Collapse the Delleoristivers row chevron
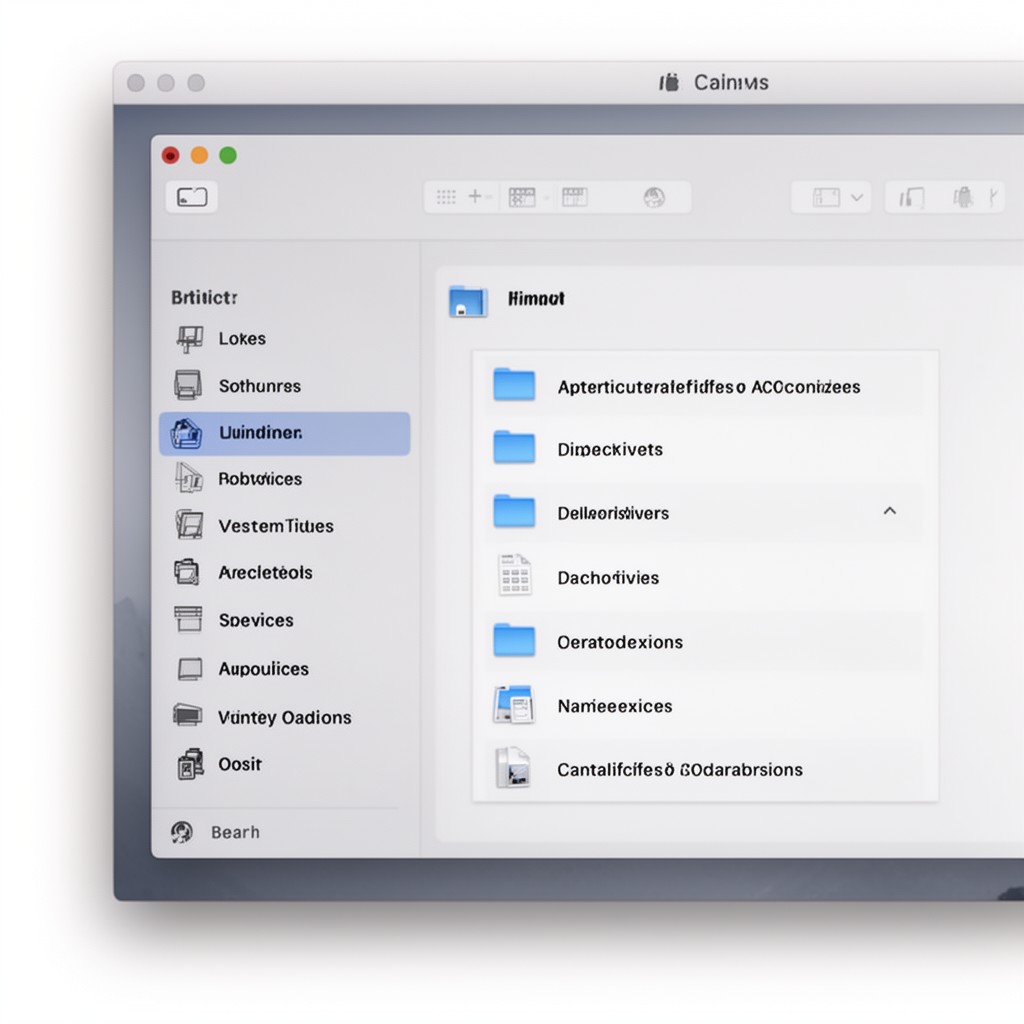 [889, 511]
